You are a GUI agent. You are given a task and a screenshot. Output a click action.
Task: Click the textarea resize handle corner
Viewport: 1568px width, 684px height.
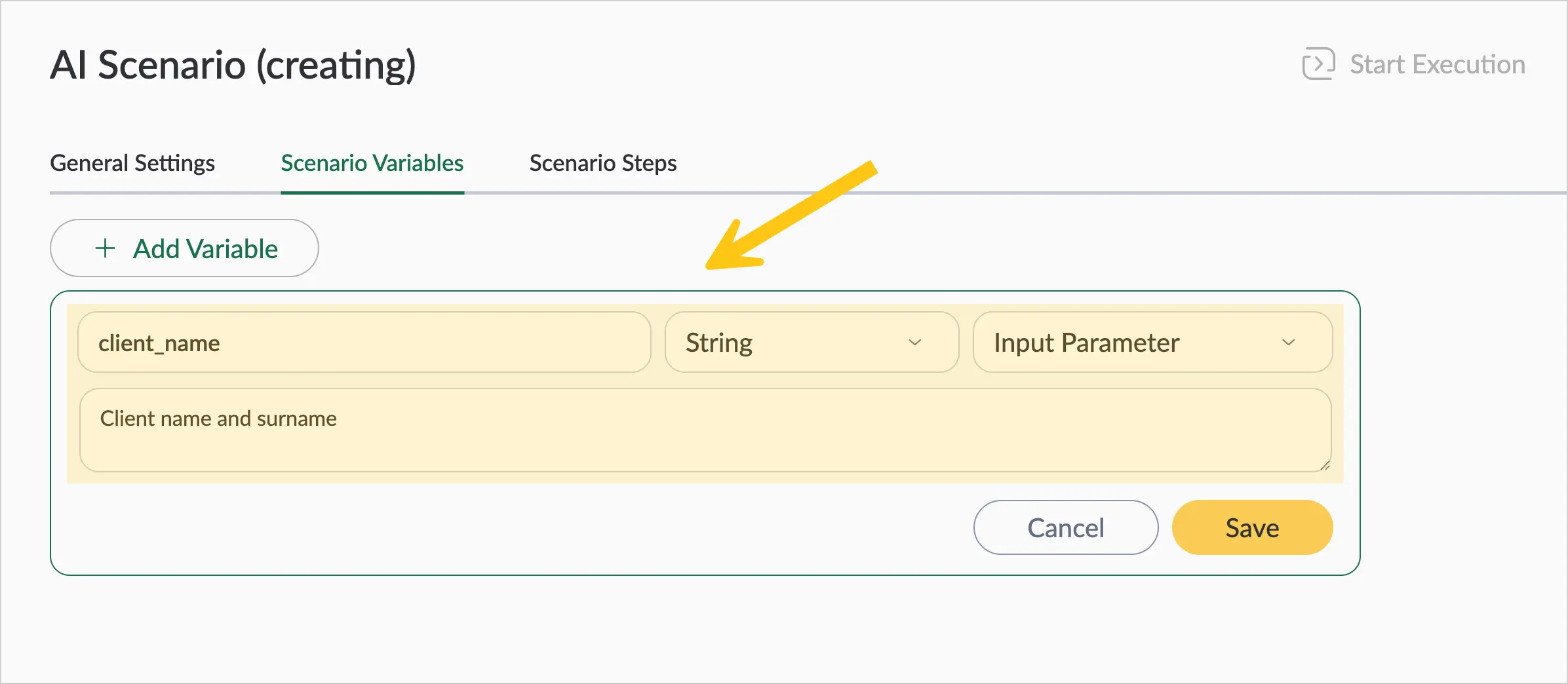(1325, 465)
